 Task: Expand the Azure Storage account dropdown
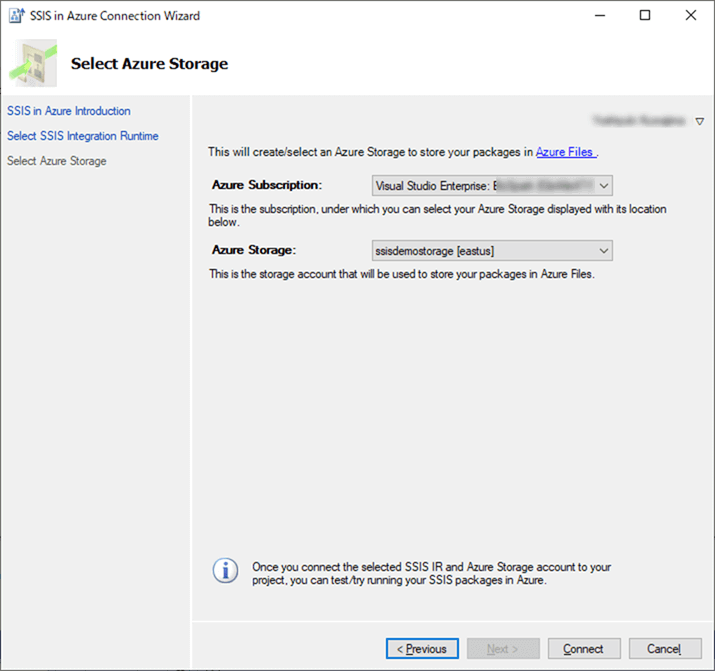point(603,250)
